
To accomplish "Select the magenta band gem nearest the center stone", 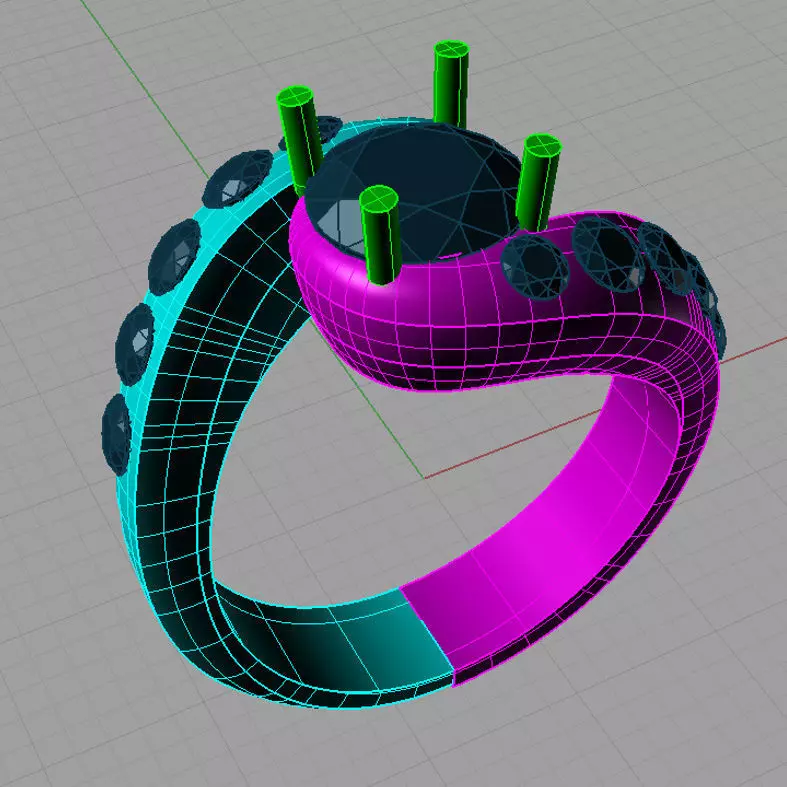I will [535, 267].
